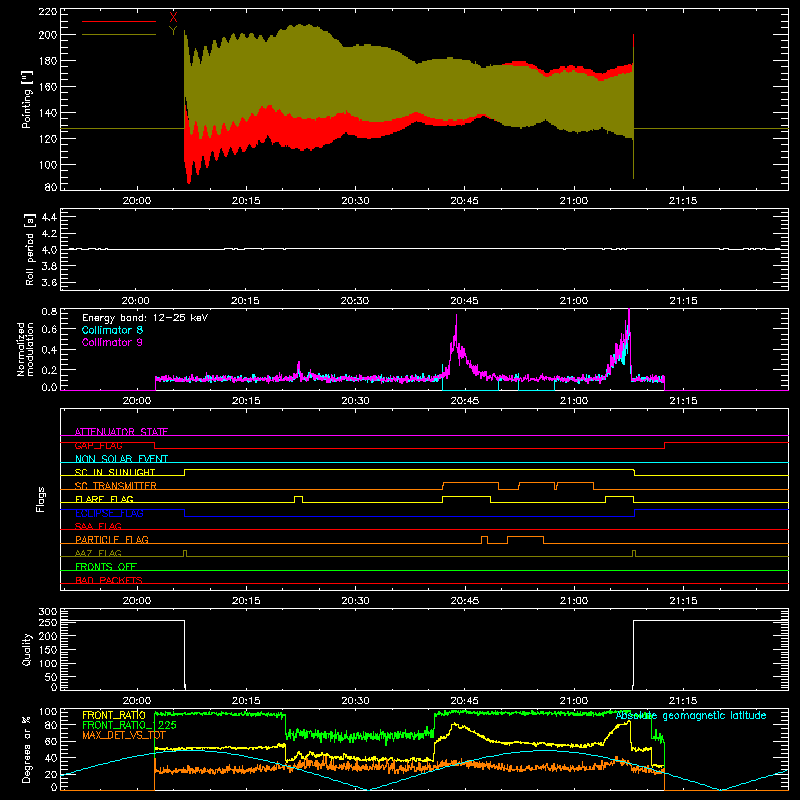Image resolution: width=800 pixels, height=800 pixels.
Task: Click the 21:00 time label under Flags panel
Action: [574, 601]
